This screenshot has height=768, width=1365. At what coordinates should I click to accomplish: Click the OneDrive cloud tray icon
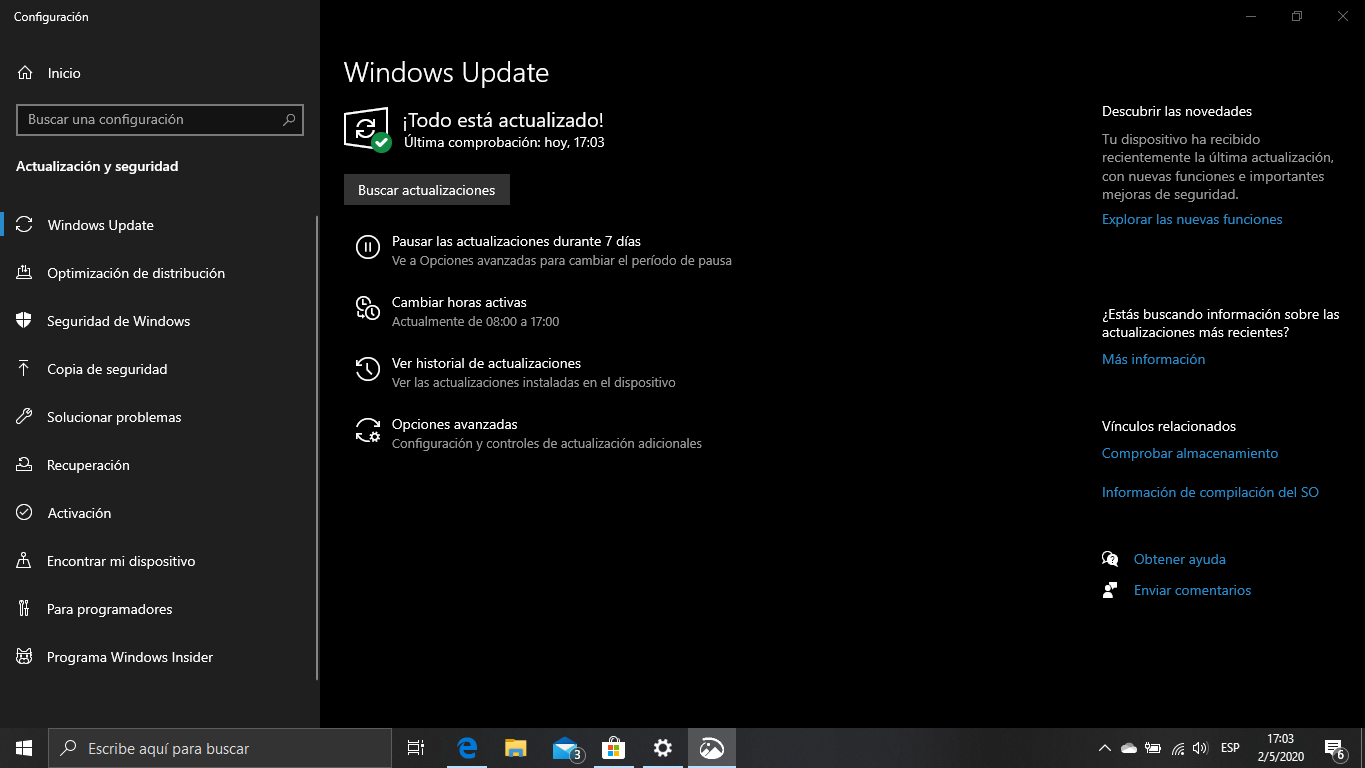click(1129, 748)
